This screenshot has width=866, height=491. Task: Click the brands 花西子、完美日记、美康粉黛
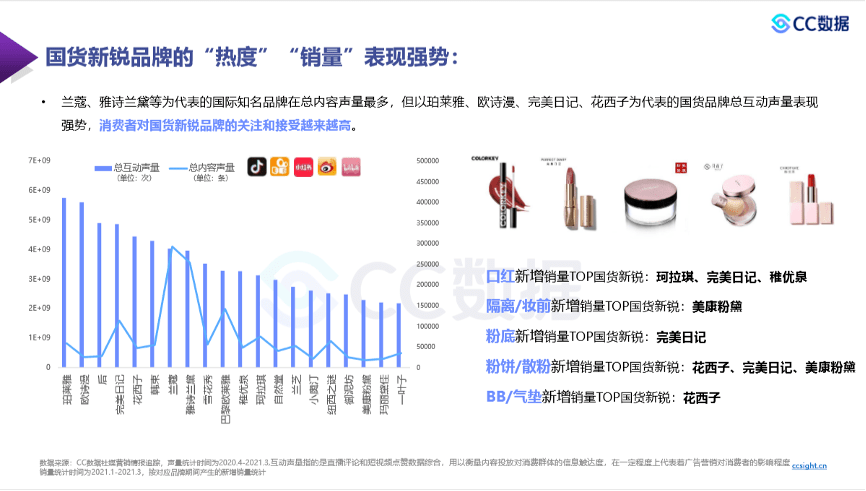click(774, 367)
